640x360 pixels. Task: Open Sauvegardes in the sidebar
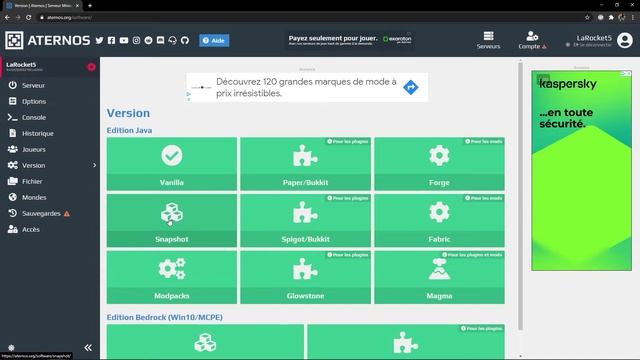coord(50,213)
